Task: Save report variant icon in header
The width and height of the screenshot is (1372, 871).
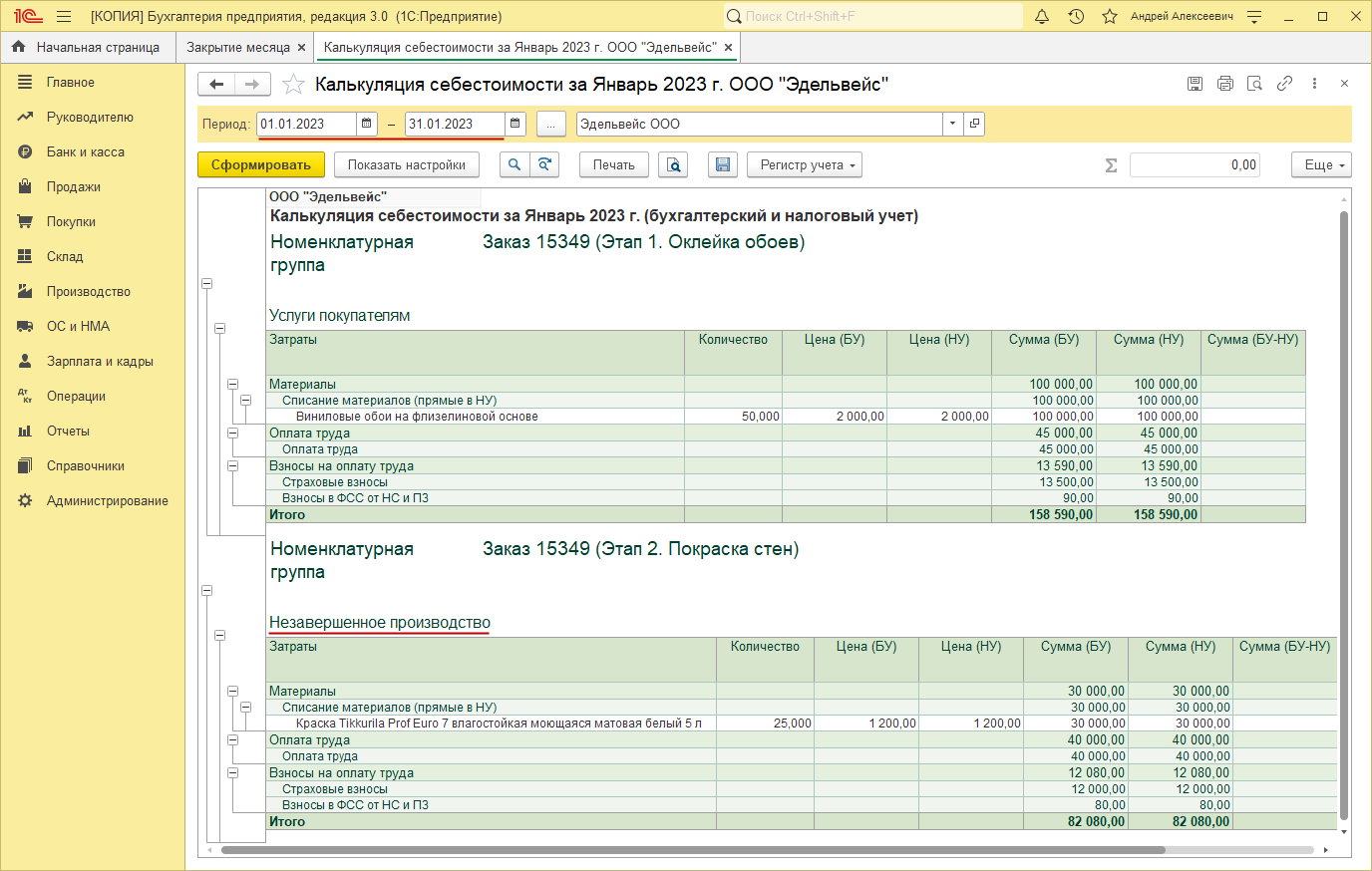Action: coord(1195,84)
